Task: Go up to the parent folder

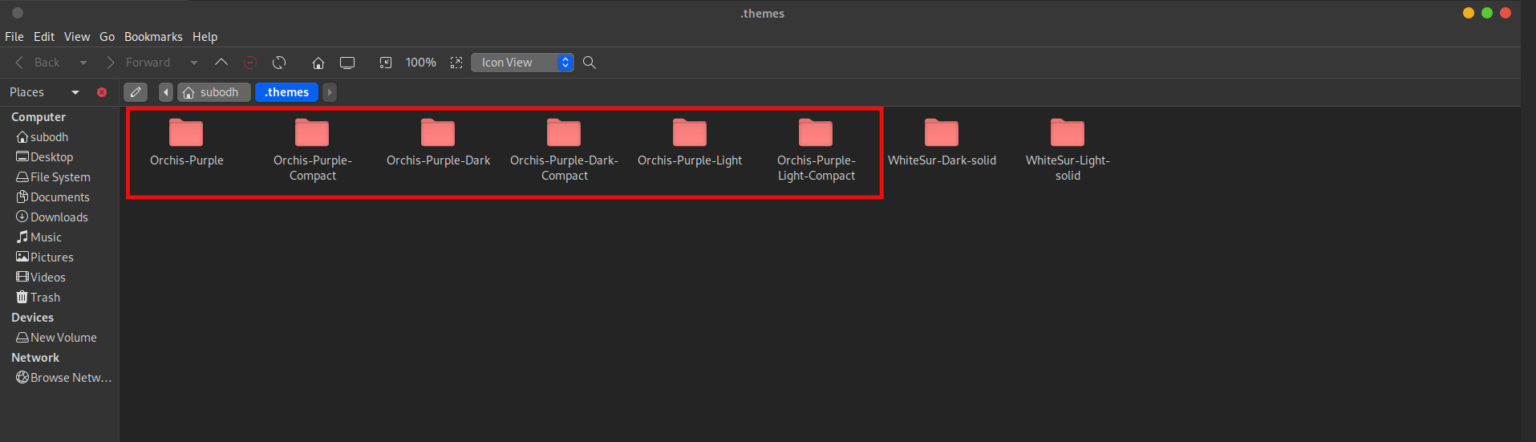Action: (222, 62)
